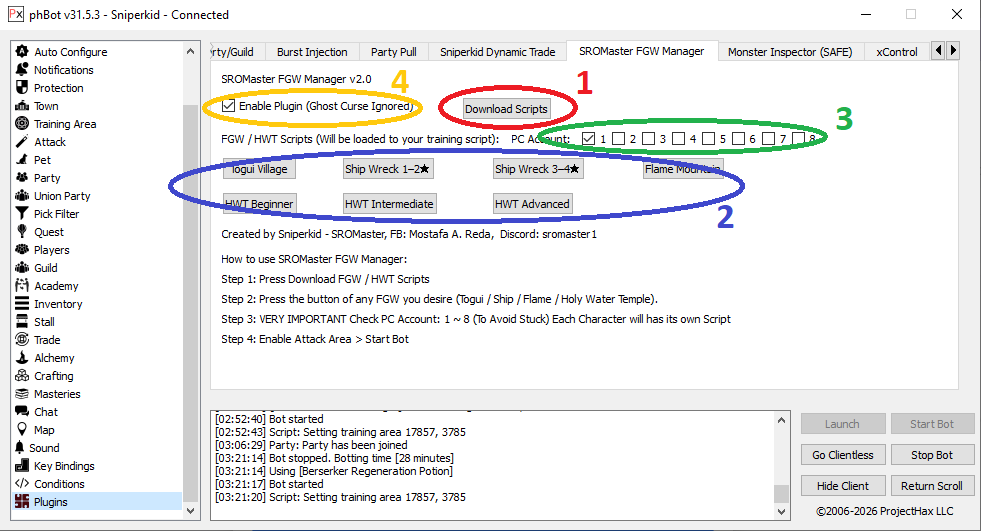This screenshot has width=981, height=531.
Task: Go to Training Area settings
Action: point(65,124)
